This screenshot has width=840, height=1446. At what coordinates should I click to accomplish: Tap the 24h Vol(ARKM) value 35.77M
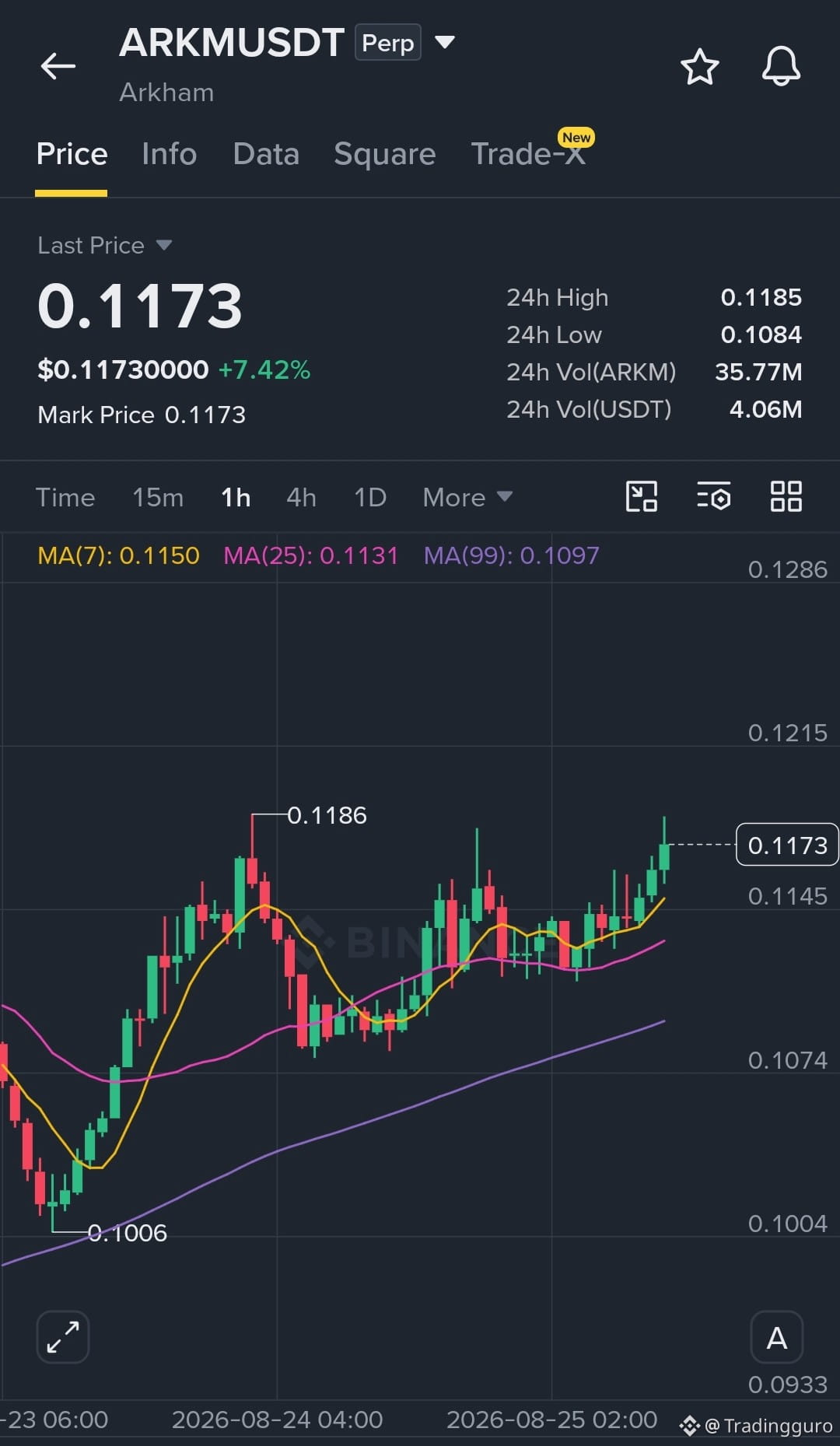tap(758, 372)
